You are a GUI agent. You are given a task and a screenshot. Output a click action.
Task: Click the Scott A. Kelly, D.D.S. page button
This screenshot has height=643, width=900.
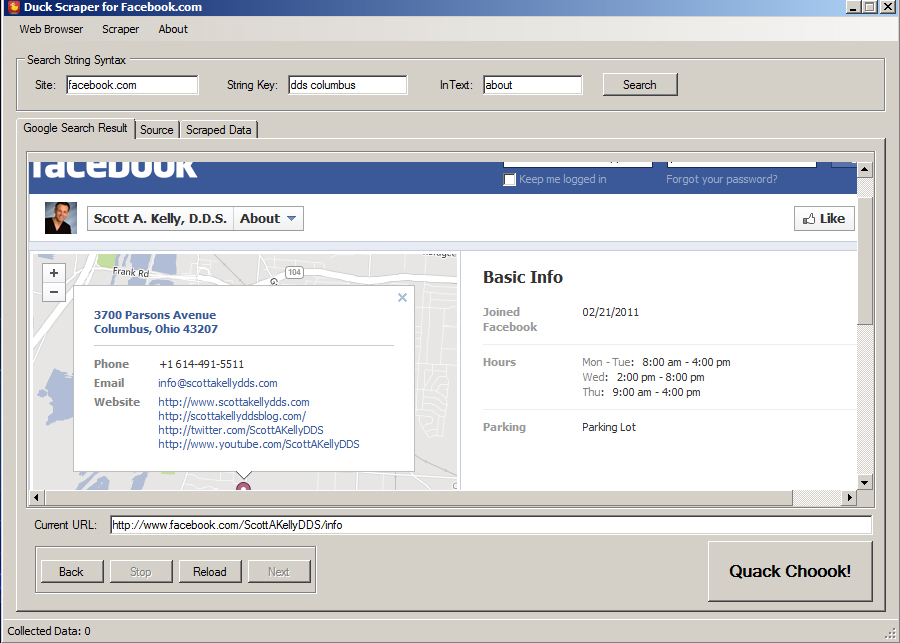160,219
